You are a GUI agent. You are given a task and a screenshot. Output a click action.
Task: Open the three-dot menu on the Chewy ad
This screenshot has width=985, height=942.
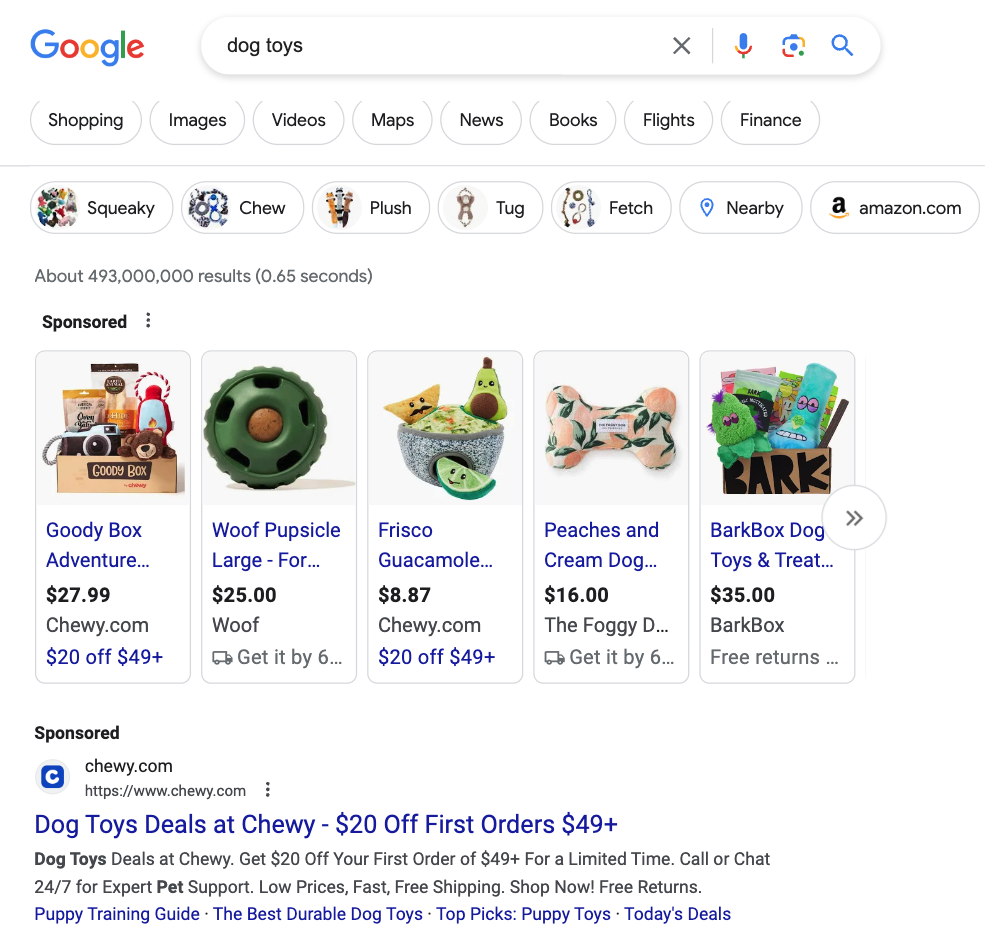267,789
